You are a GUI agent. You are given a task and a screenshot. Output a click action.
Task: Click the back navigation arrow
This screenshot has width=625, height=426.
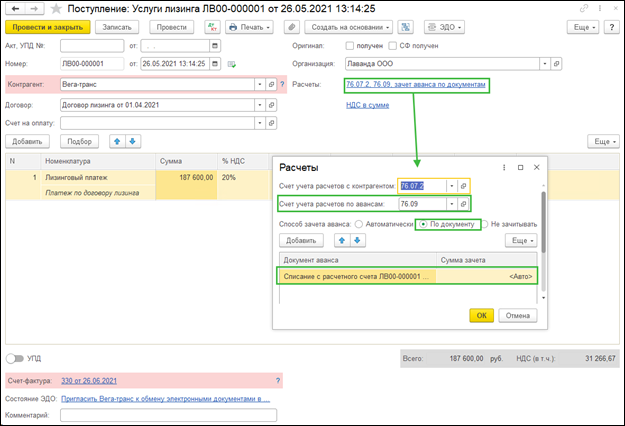pyautogui.click(x=16, y=8)
